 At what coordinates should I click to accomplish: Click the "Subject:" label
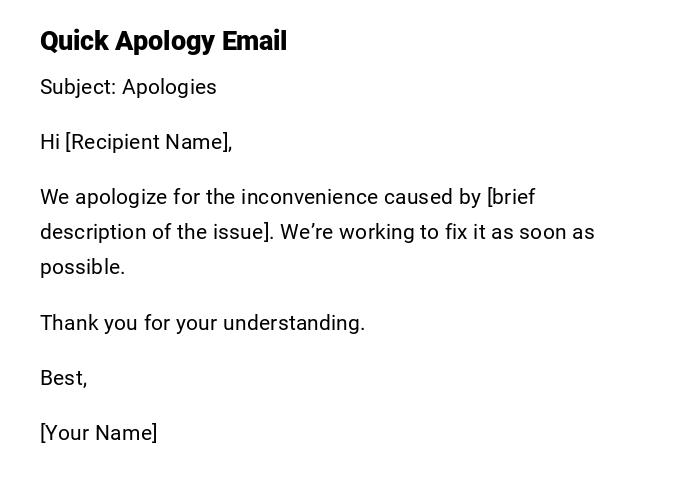point(77,87)
